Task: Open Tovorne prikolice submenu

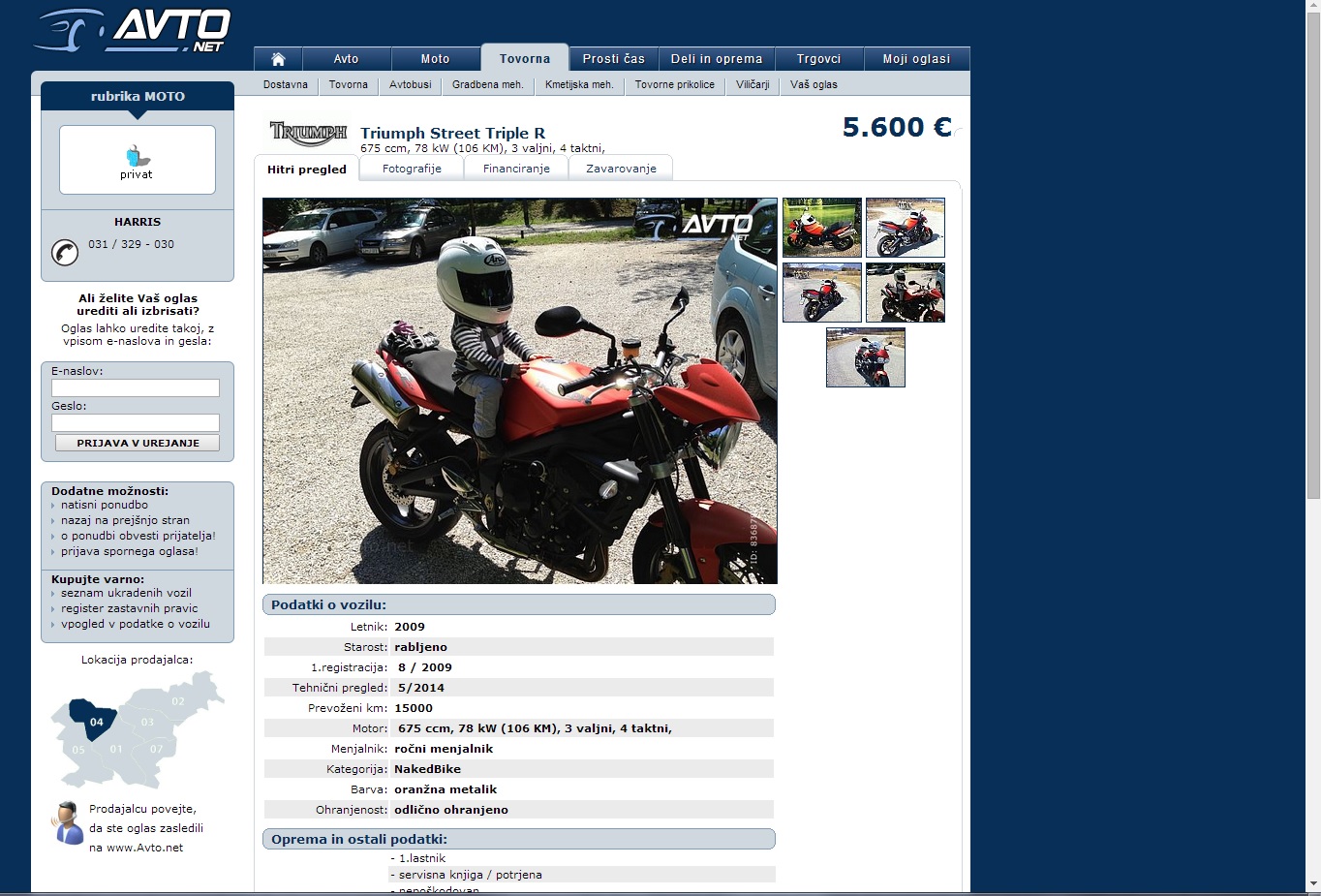Action: [x=675, y=84]
